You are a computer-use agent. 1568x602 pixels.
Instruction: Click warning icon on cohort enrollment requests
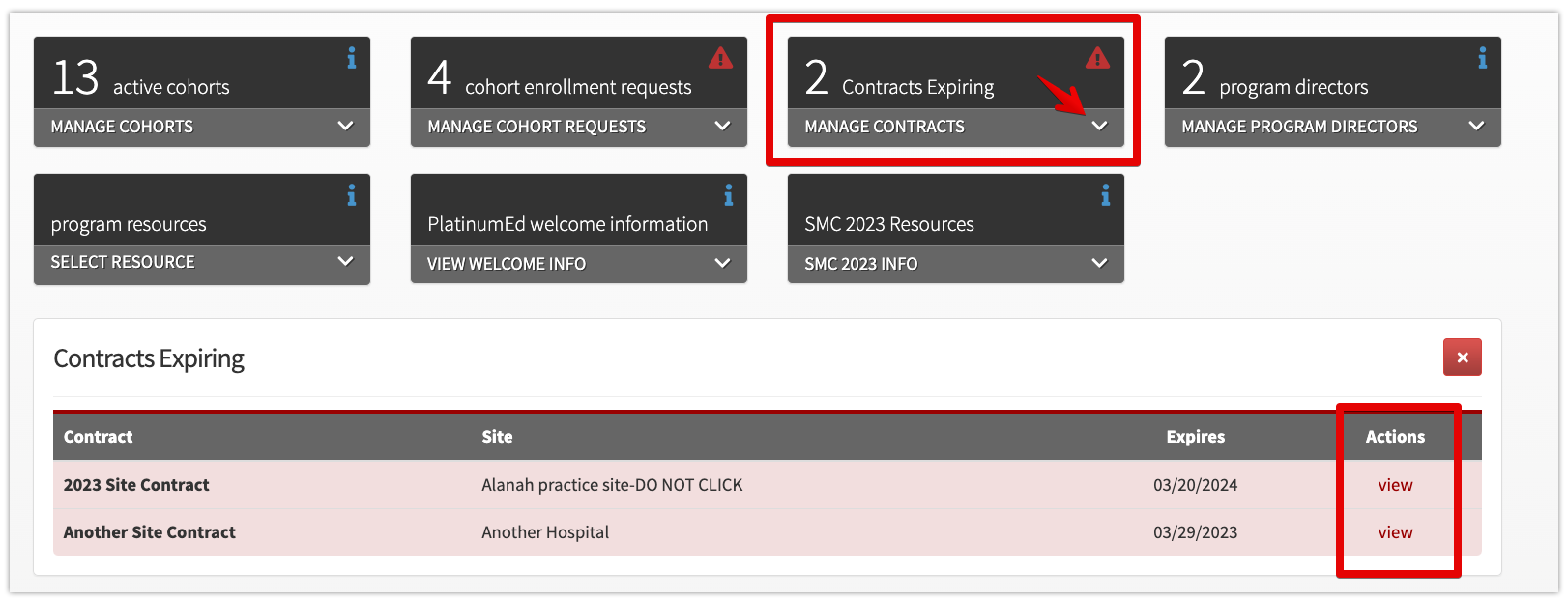click(x=720, y=59)
